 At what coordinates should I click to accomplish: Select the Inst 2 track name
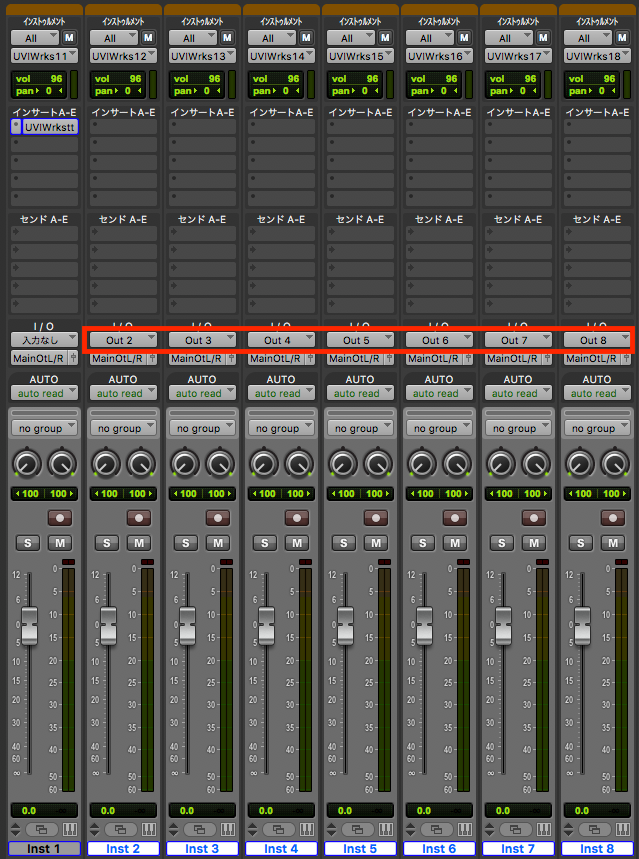coord(123,849)
